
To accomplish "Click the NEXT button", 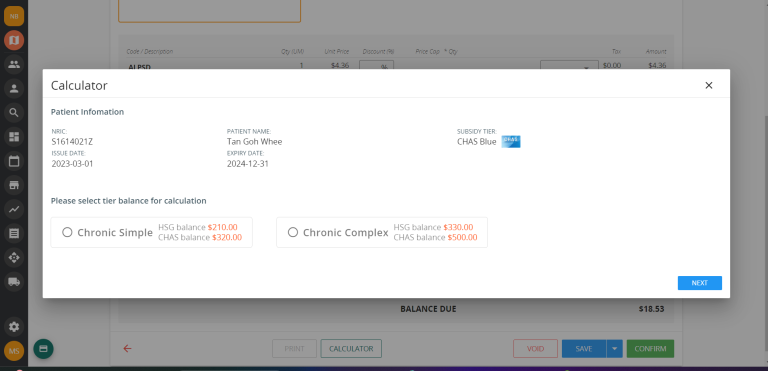I will pyautogui.click(x=699, y=283).
